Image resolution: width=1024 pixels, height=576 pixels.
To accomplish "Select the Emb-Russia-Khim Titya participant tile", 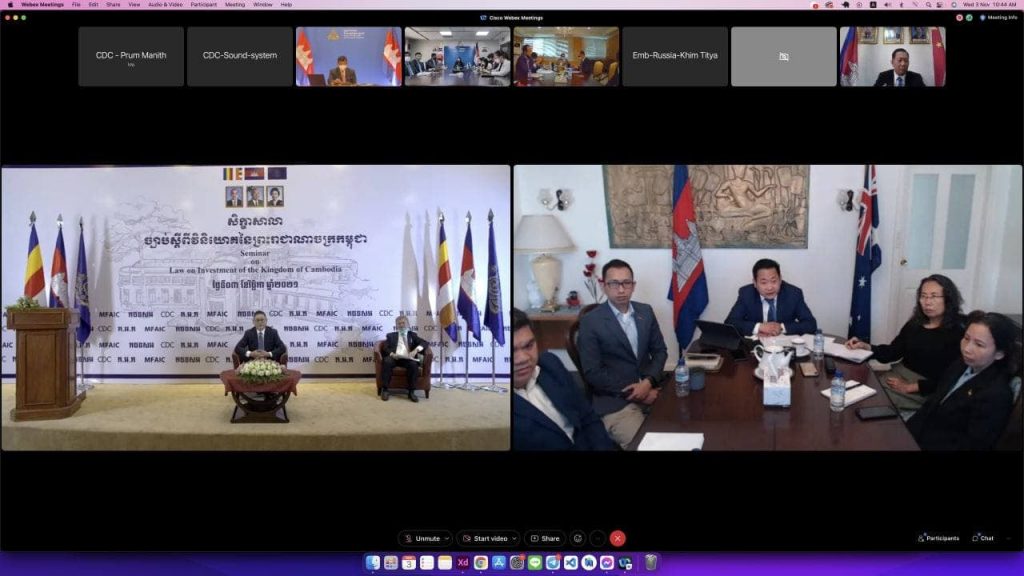I will click(674, 56).
